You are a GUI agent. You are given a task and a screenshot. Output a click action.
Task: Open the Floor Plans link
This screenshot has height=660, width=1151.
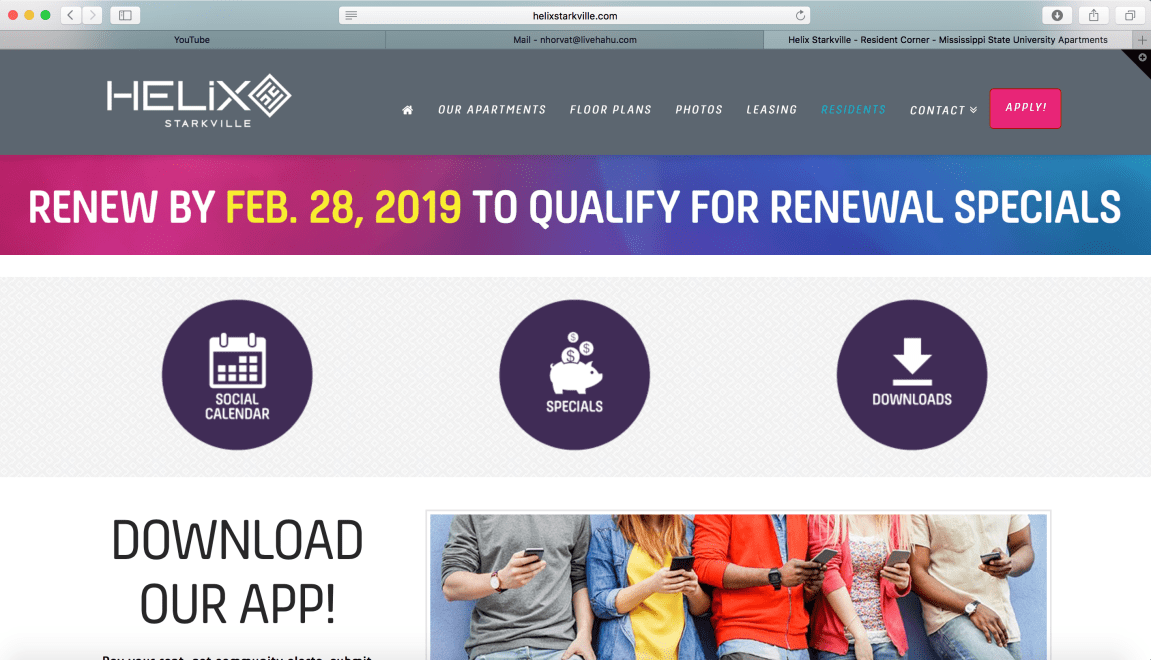[x=610, y=110]
